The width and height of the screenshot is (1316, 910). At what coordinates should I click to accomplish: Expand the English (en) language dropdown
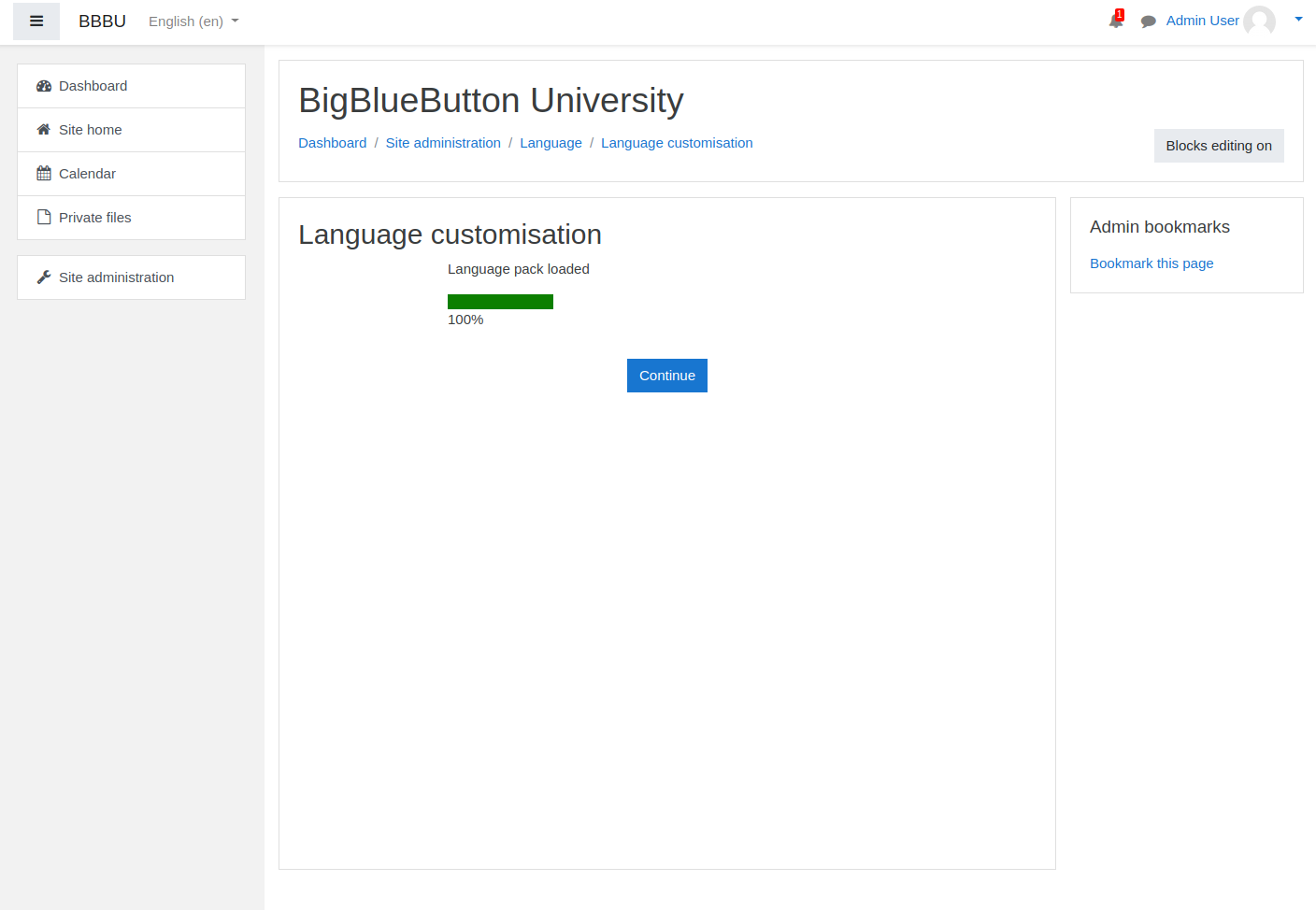tap(193, 21)
